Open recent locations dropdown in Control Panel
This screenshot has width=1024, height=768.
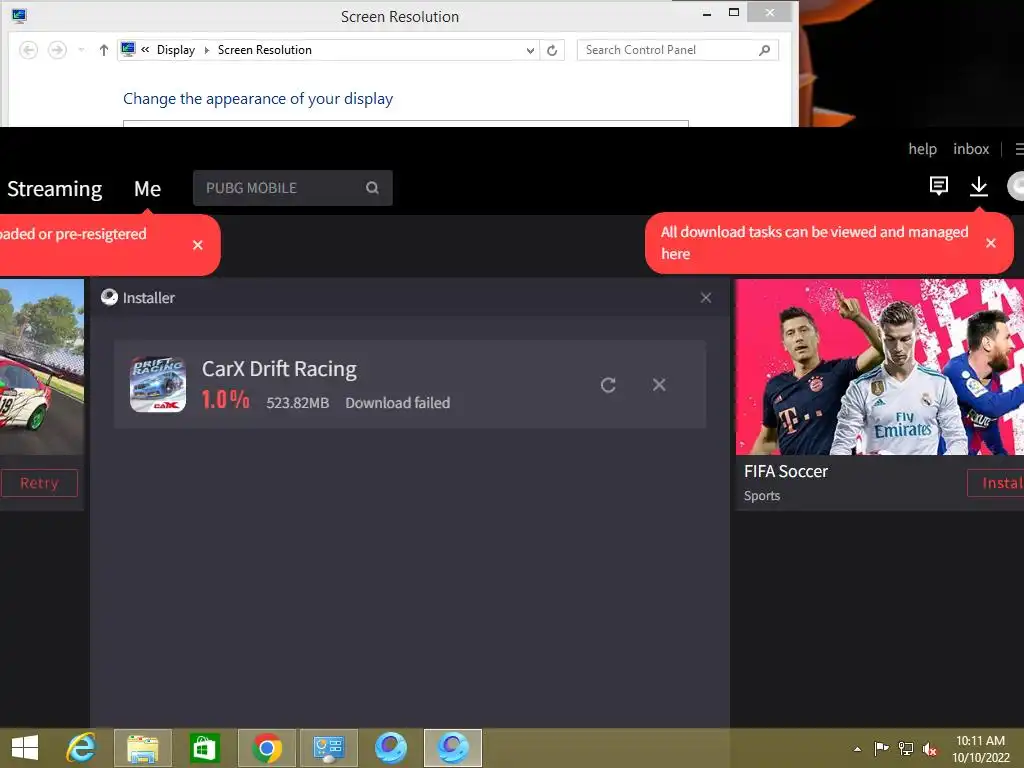(x=81, y=50)
